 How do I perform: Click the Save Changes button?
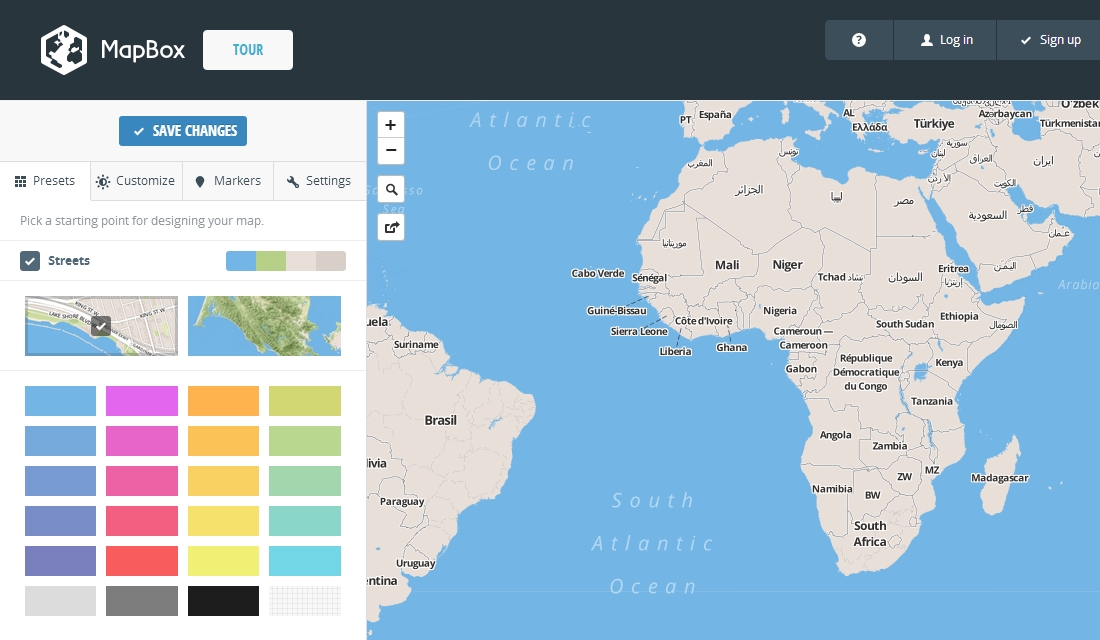pos(183,131)
